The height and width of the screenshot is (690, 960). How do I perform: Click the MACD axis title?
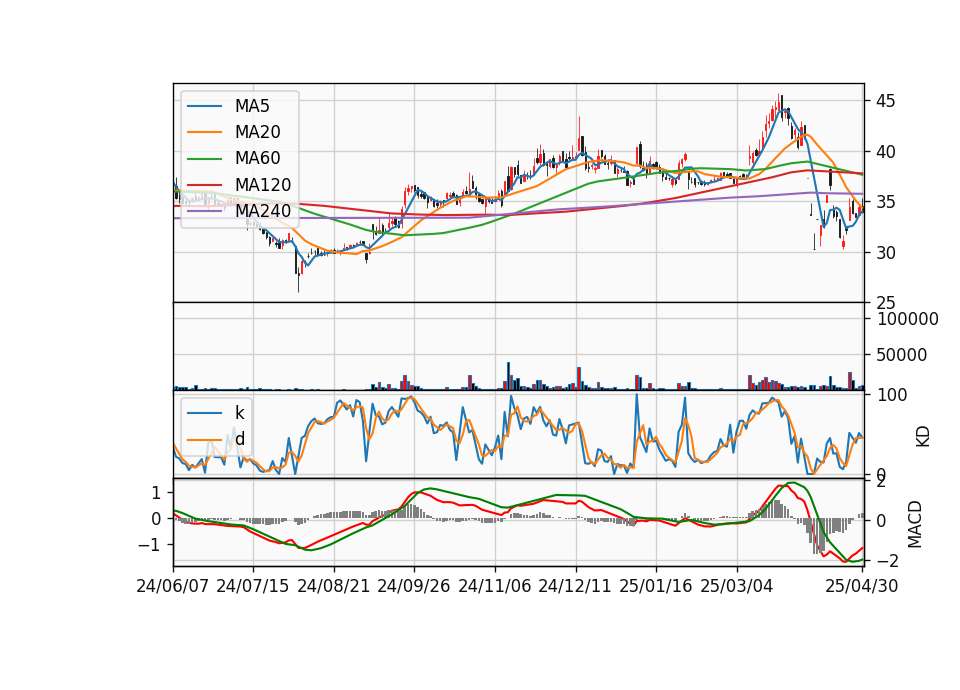914,524
